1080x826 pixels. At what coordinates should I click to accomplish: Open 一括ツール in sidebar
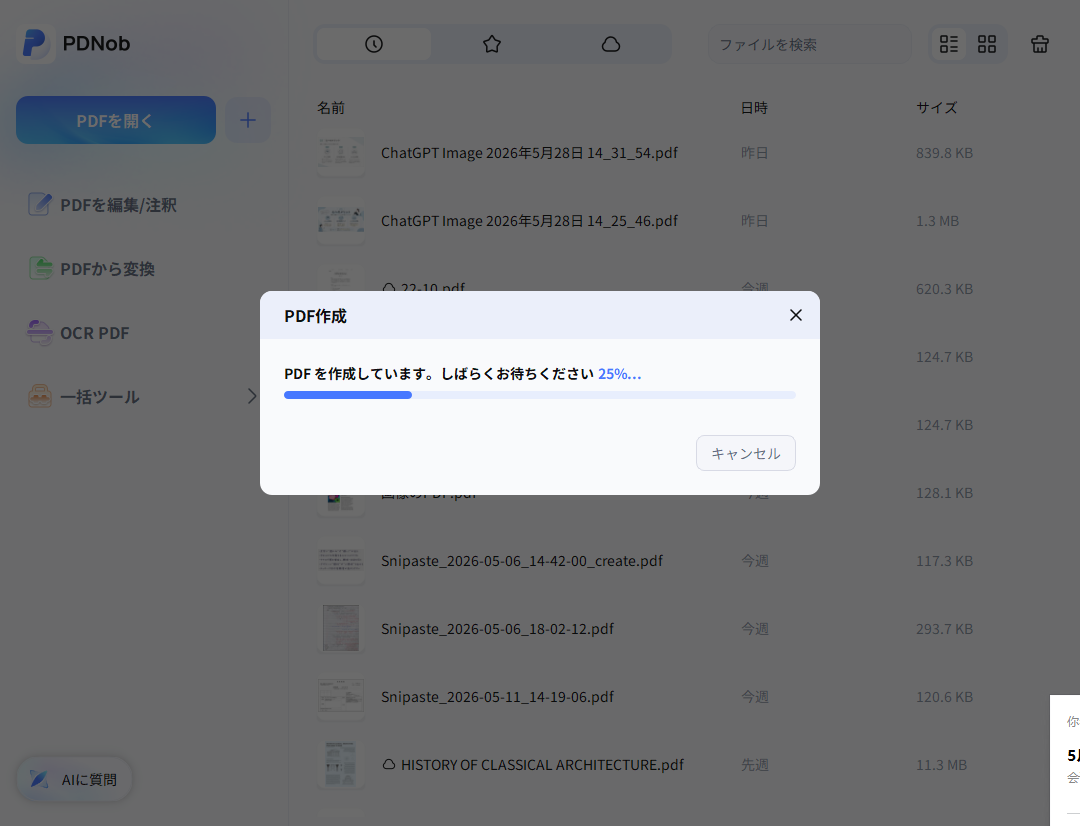tap(141, 397)
